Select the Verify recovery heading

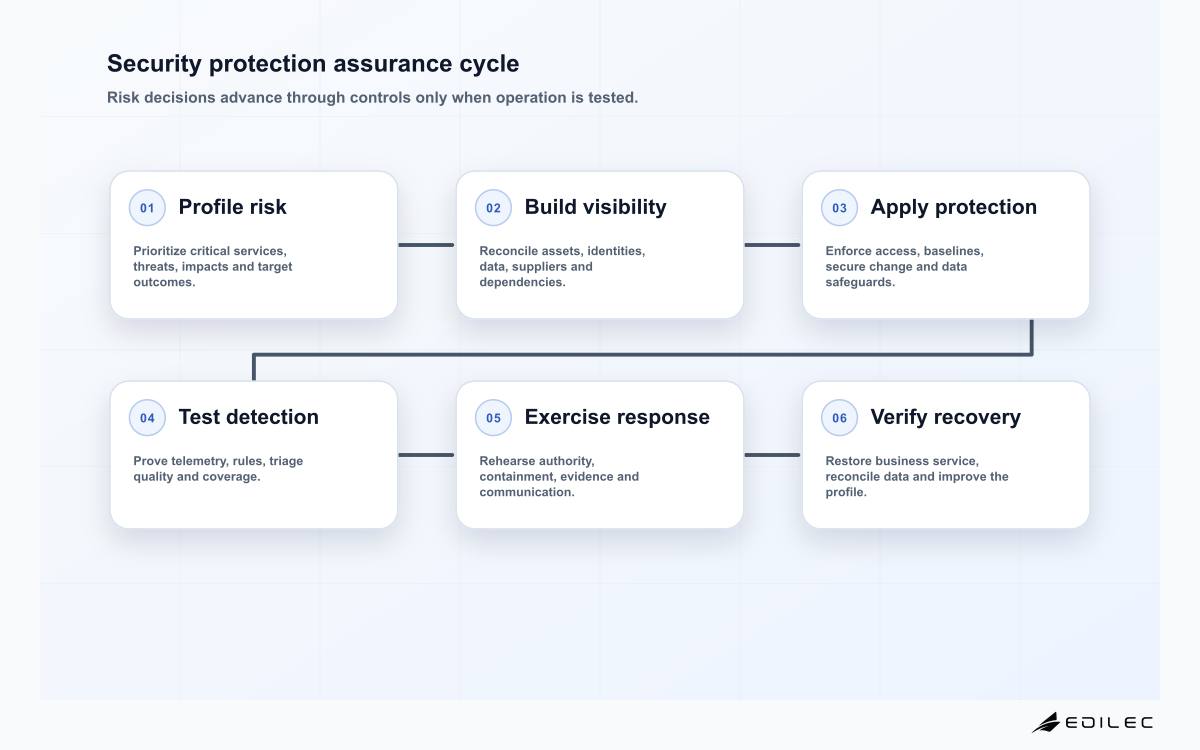tap(945, 417)
